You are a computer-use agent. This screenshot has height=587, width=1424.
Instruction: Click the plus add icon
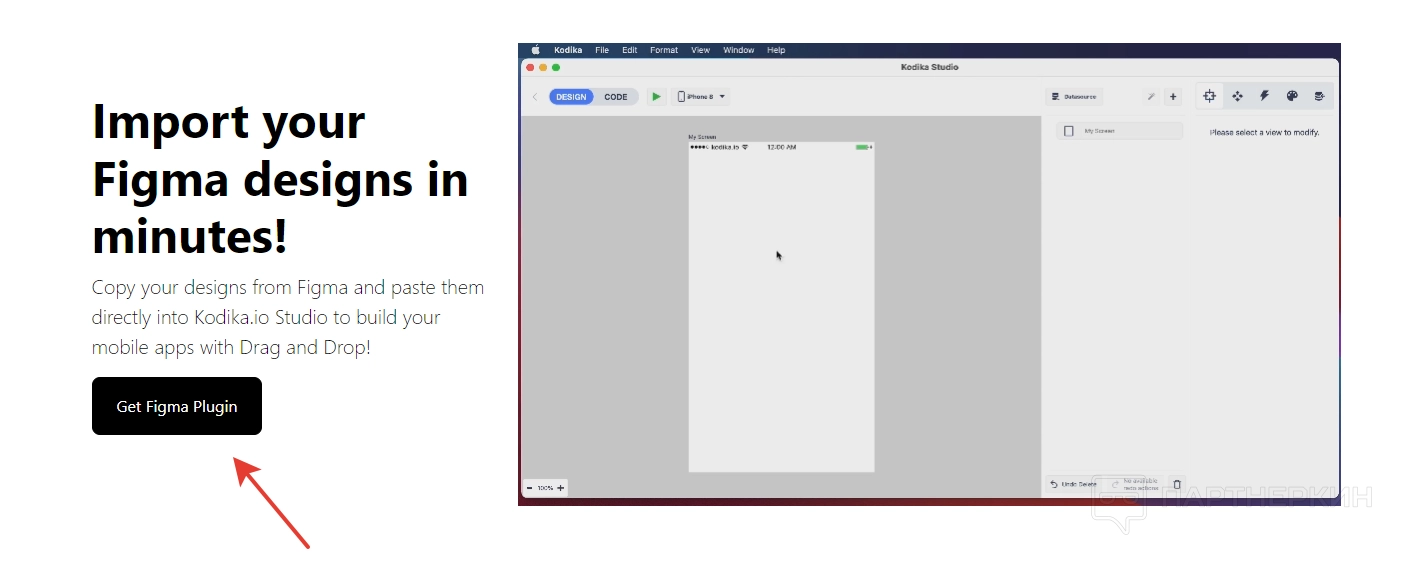[1173, 97]
